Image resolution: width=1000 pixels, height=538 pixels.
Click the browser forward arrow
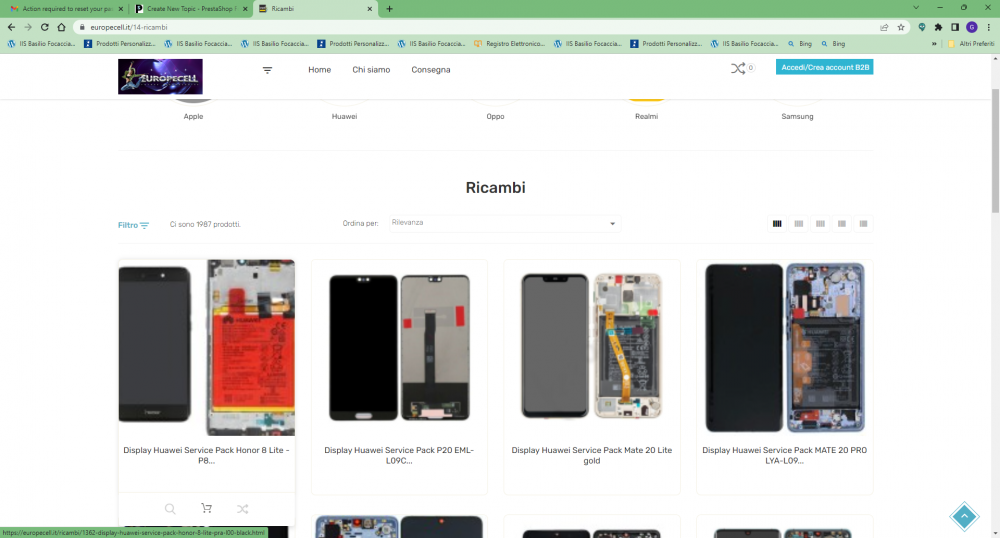[28, 27]
